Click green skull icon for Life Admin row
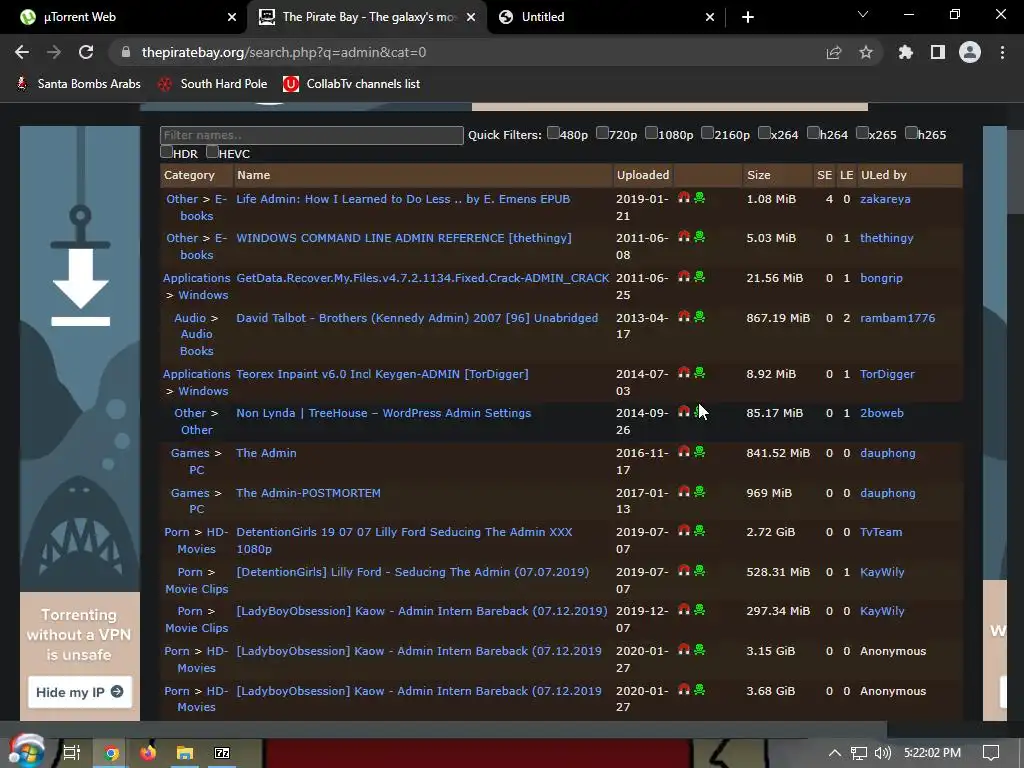Viewport: 1024px width, 768px height. coord(699,197)
